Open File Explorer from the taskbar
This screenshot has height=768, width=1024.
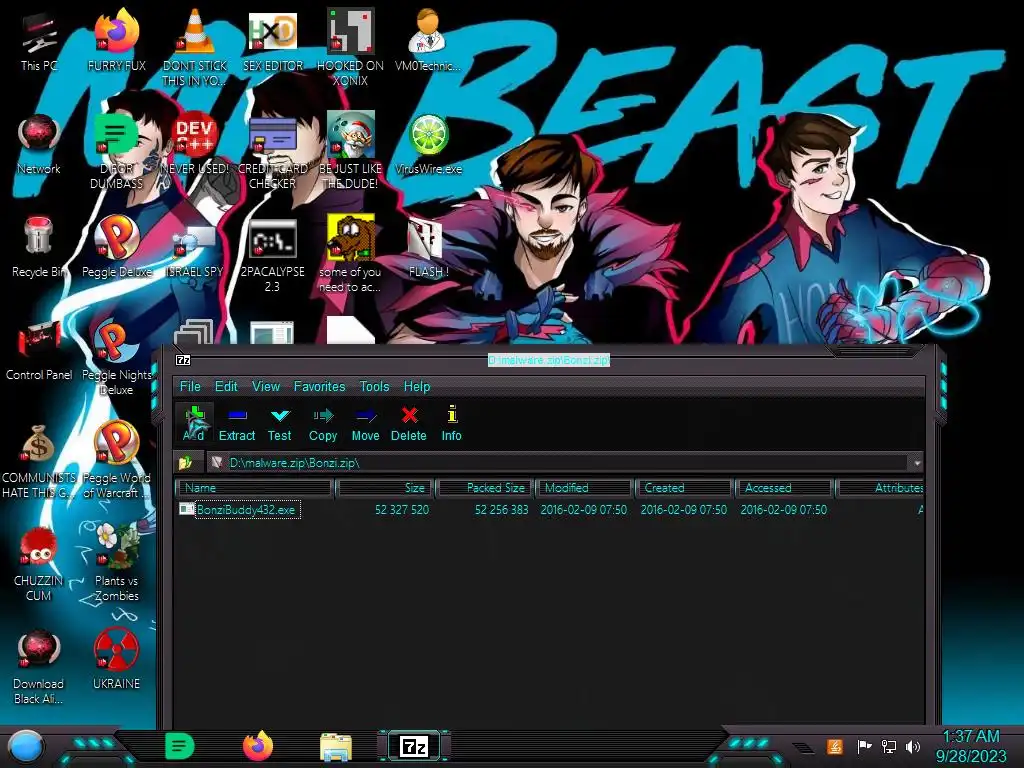(336, 748)
